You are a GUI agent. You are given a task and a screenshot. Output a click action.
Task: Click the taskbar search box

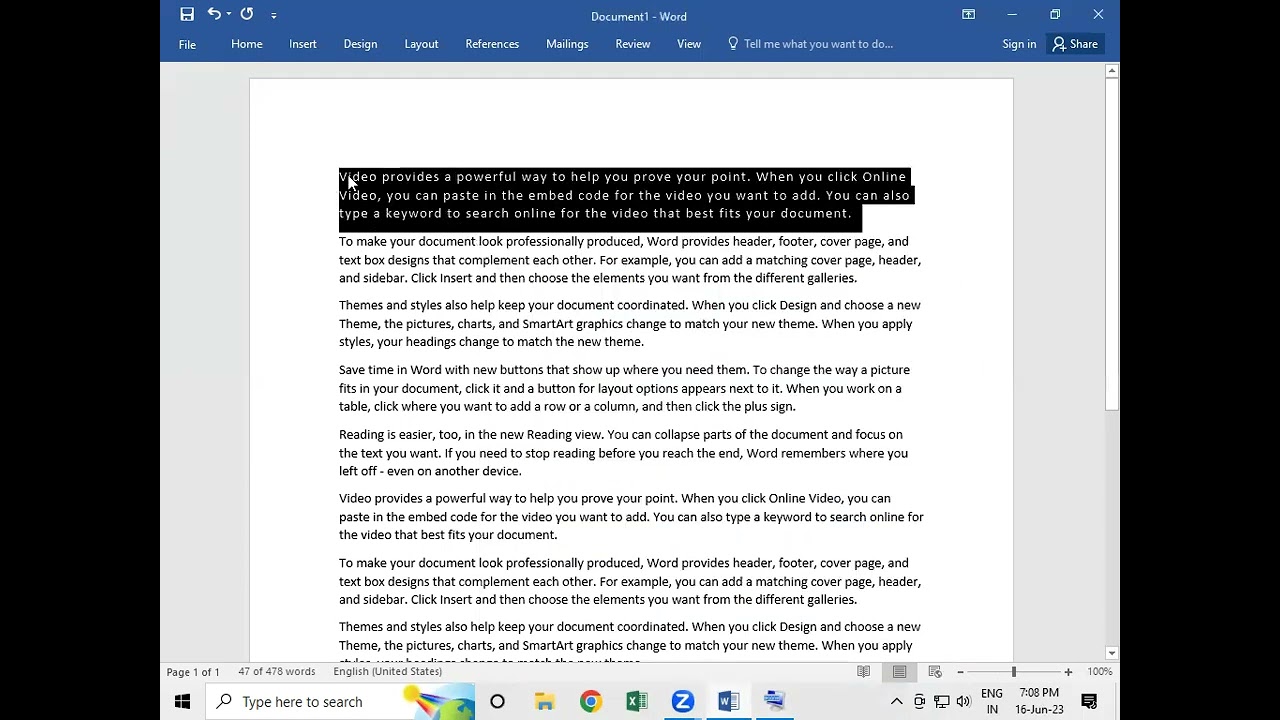(x=340, y=702)
